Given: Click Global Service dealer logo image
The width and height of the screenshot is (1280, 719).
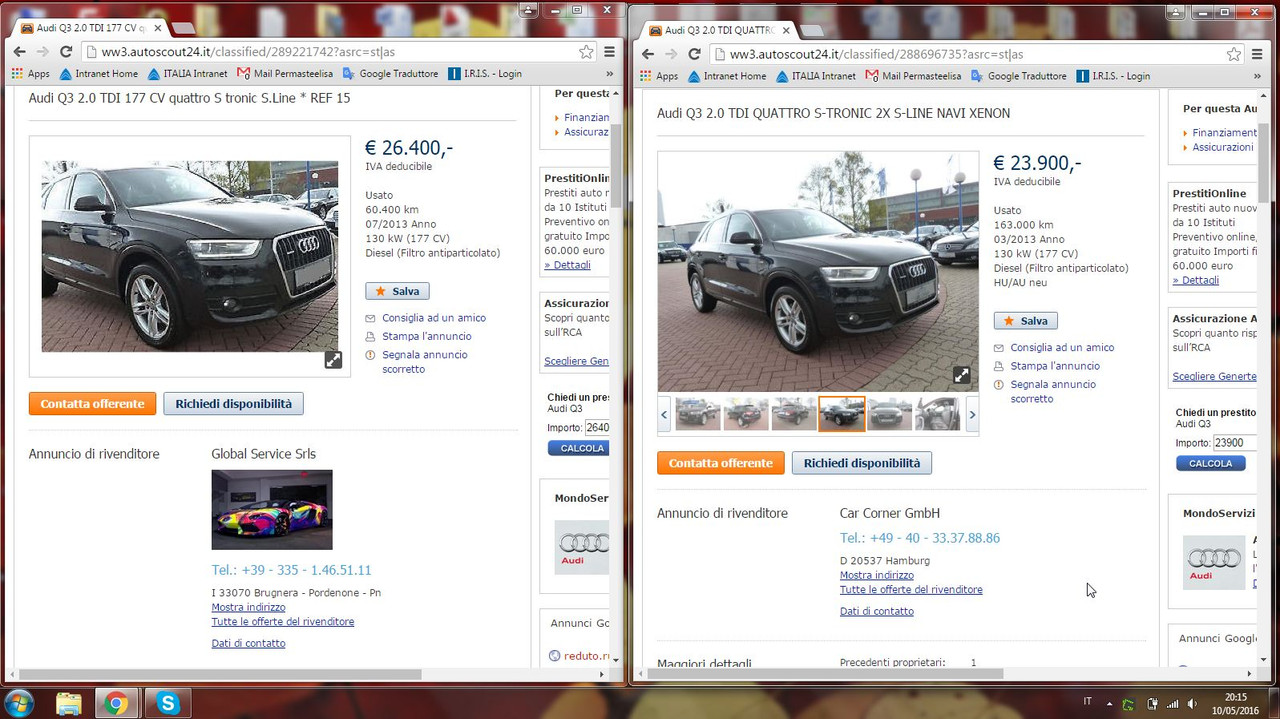Looking at the screenshot, I should click(272, 510).
